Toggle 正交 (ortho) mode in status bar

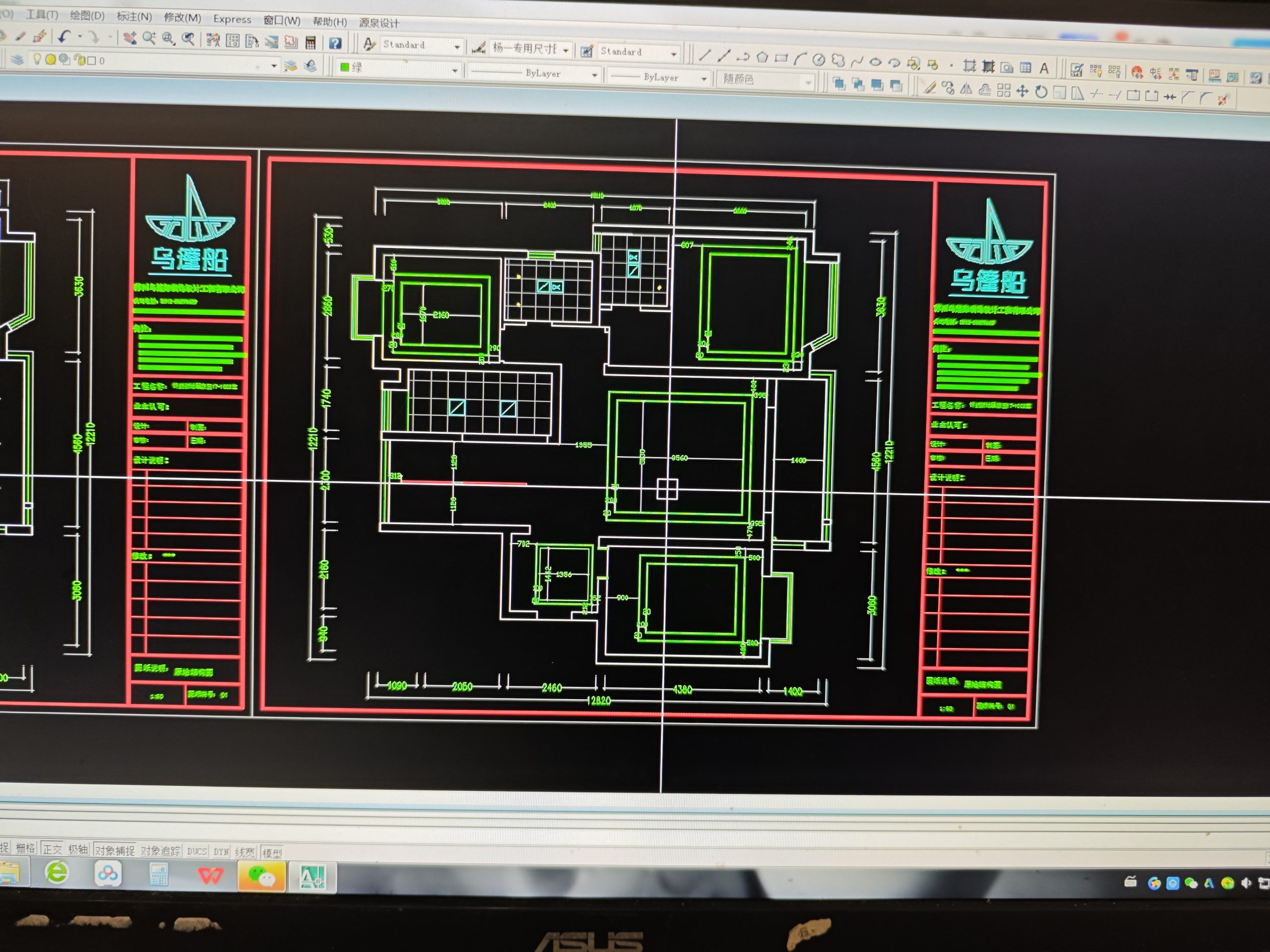52,849
